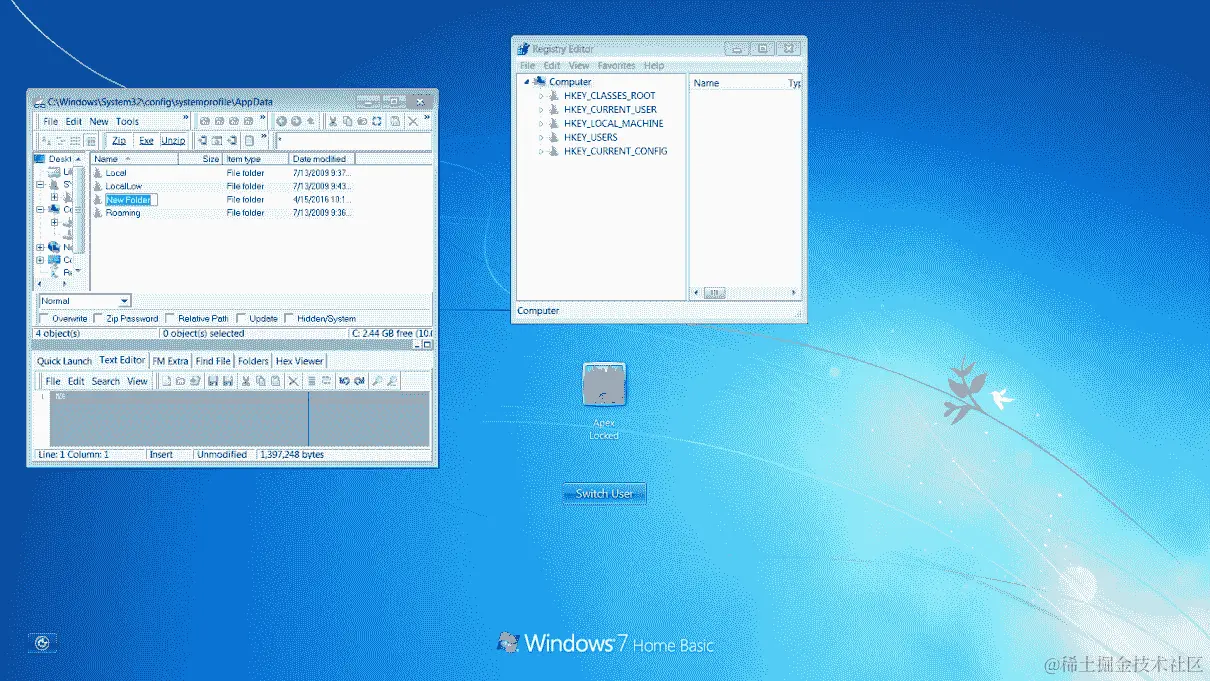The width and height of the screenshot is (1210, 681).
Task: Tick the Update checkbox
Action: click(242, 319)
